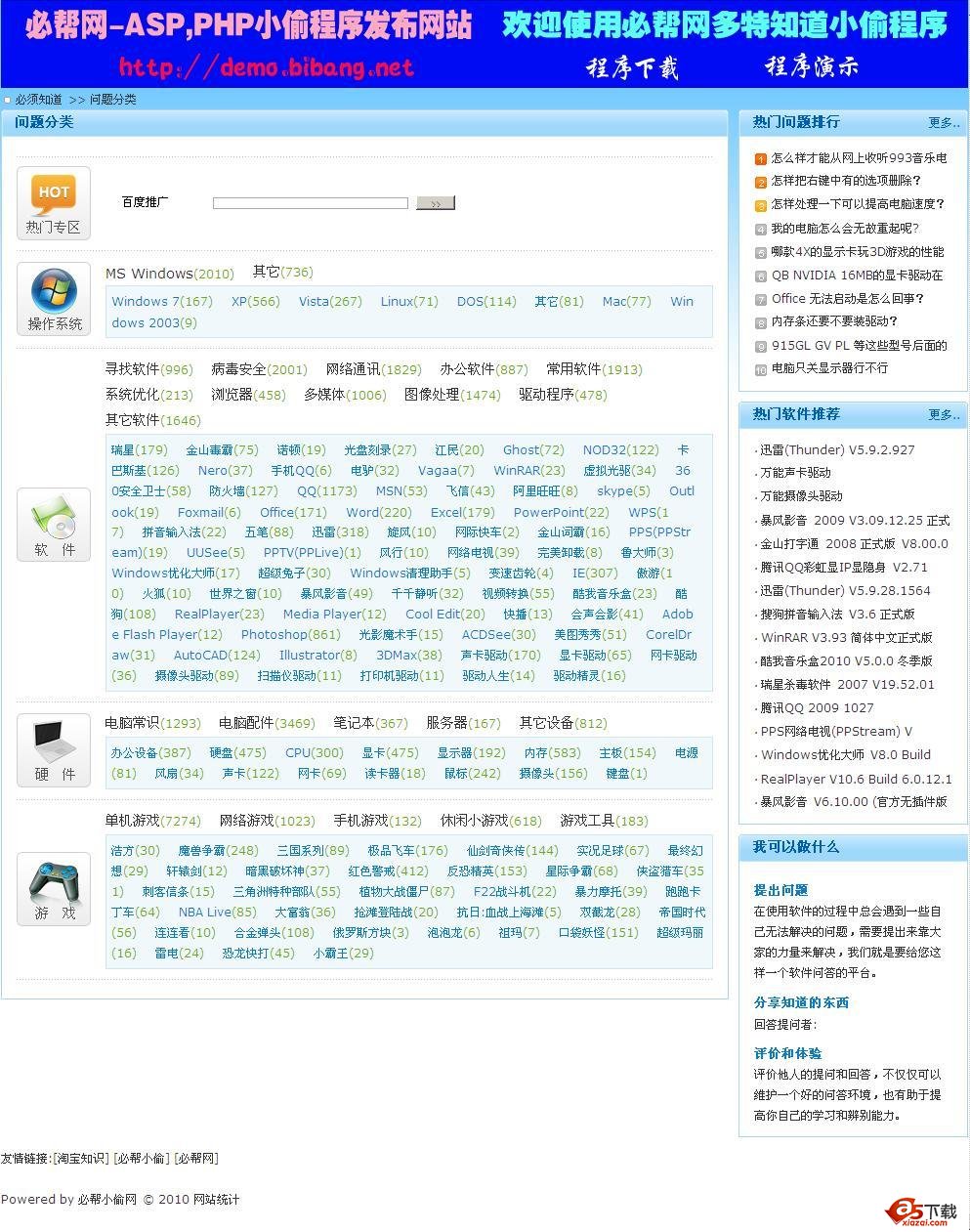Open 浏览器(458) category
Screen dimensions: 970x1232
coord(249,395)
